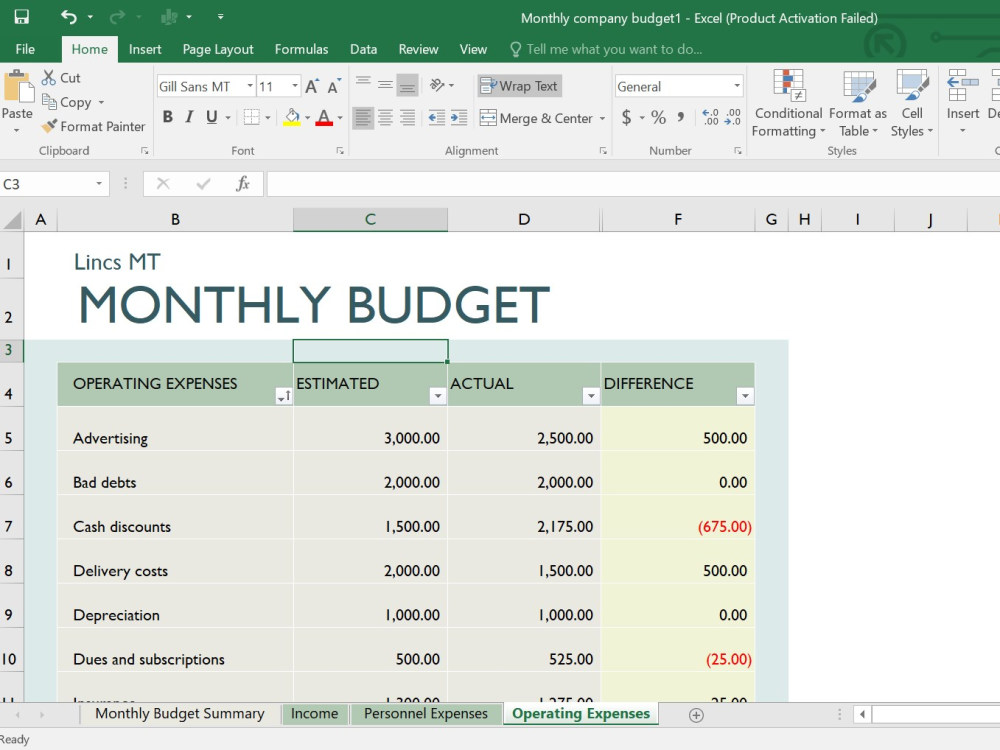
Task: Open the General number format dropdown
Action: tap(737, 86)
